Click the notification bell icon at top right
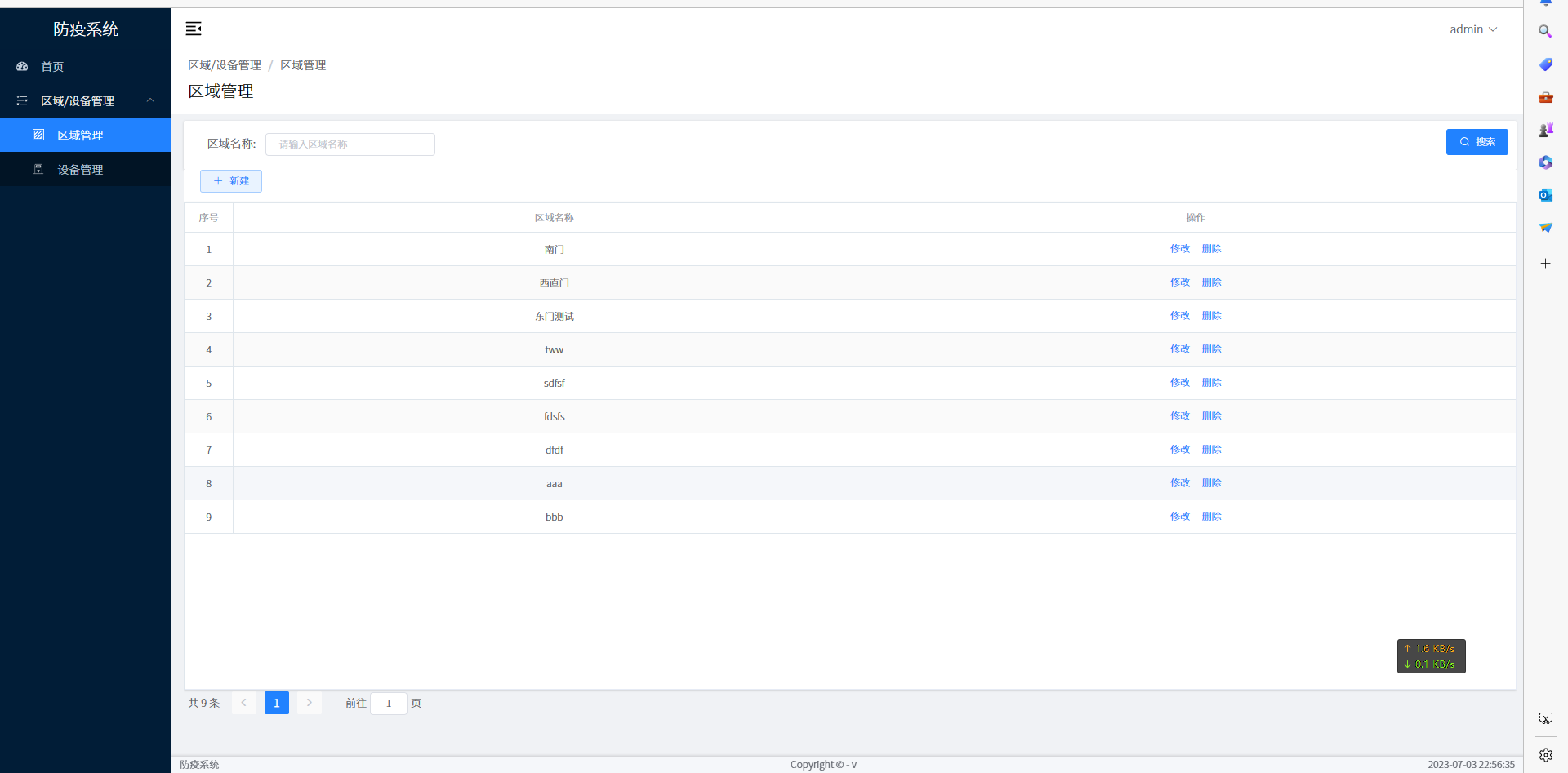Image resolution: width=1568 pixels, height=773 pixels. pos(1545,3)
